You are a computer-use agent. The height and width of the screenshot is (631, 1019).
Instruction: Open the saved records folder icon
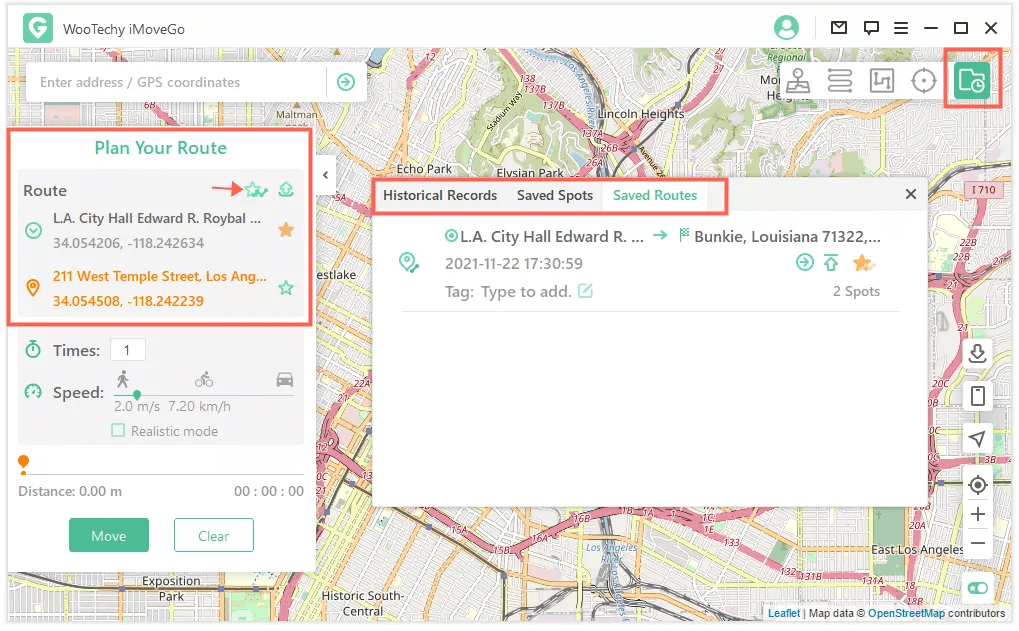point(971,80)
